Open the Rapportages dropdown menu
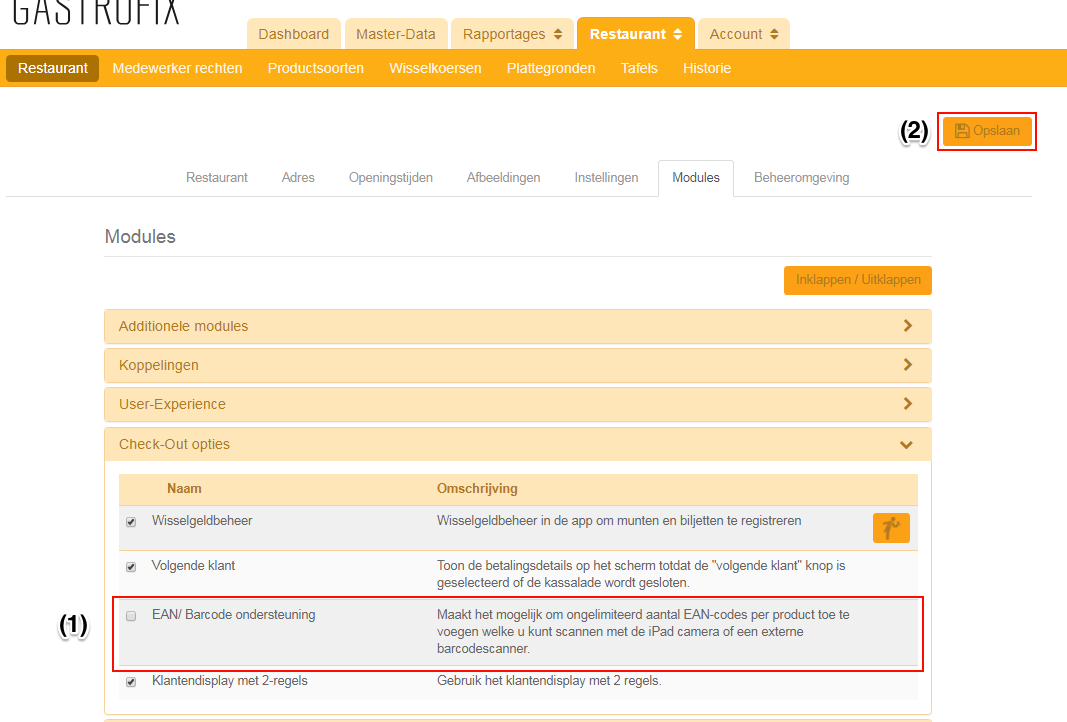The height and width of the screenshot is (722, 1067). [512, 34]
